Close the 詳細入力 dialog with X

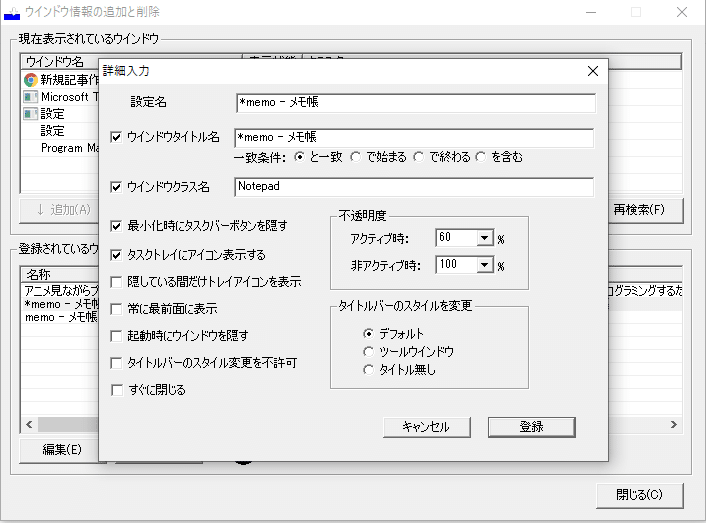[x=593, y=71]
